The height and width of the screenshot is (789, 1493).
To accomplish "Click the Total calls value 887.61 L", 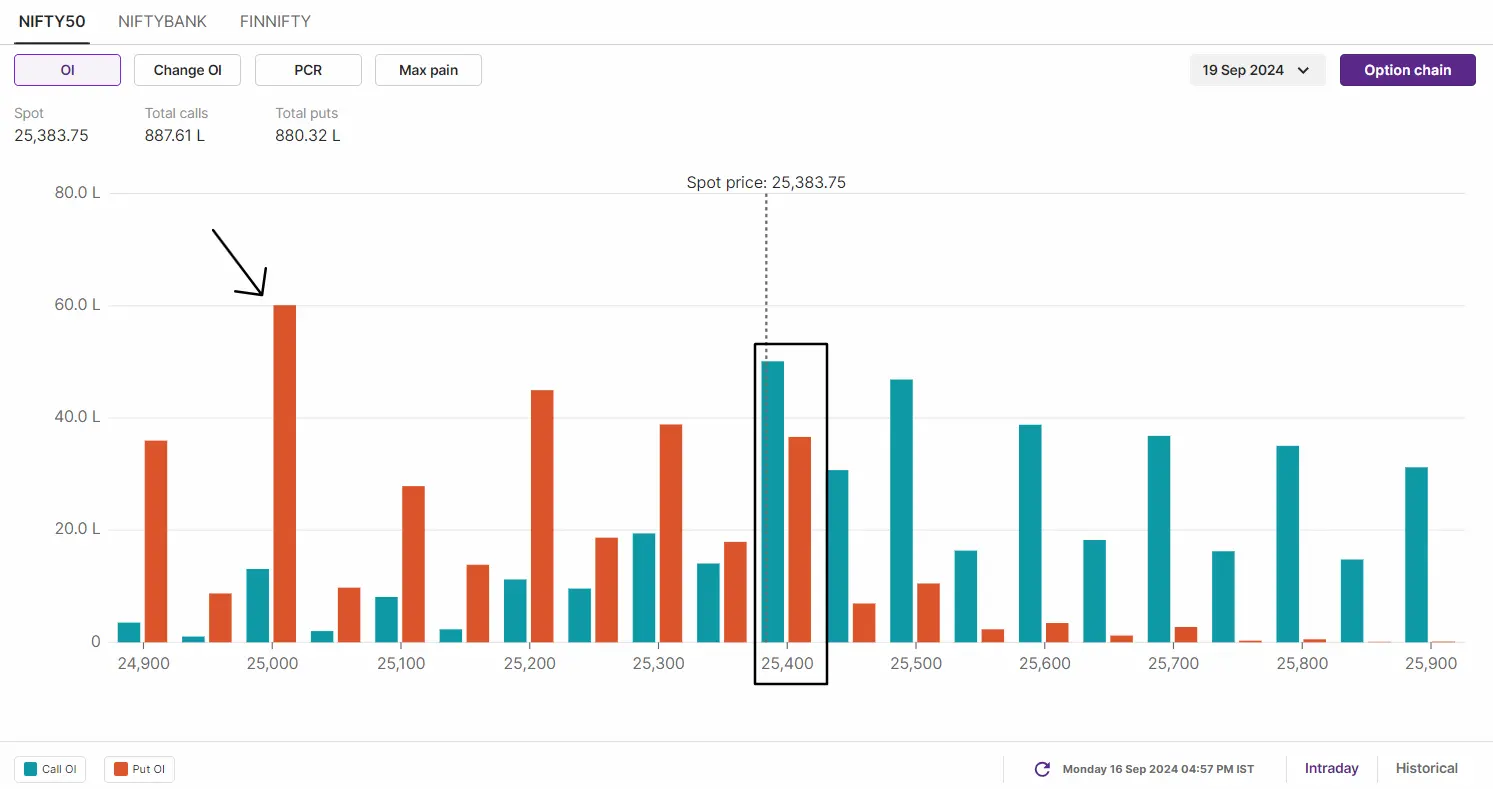I will coord(175,135).
